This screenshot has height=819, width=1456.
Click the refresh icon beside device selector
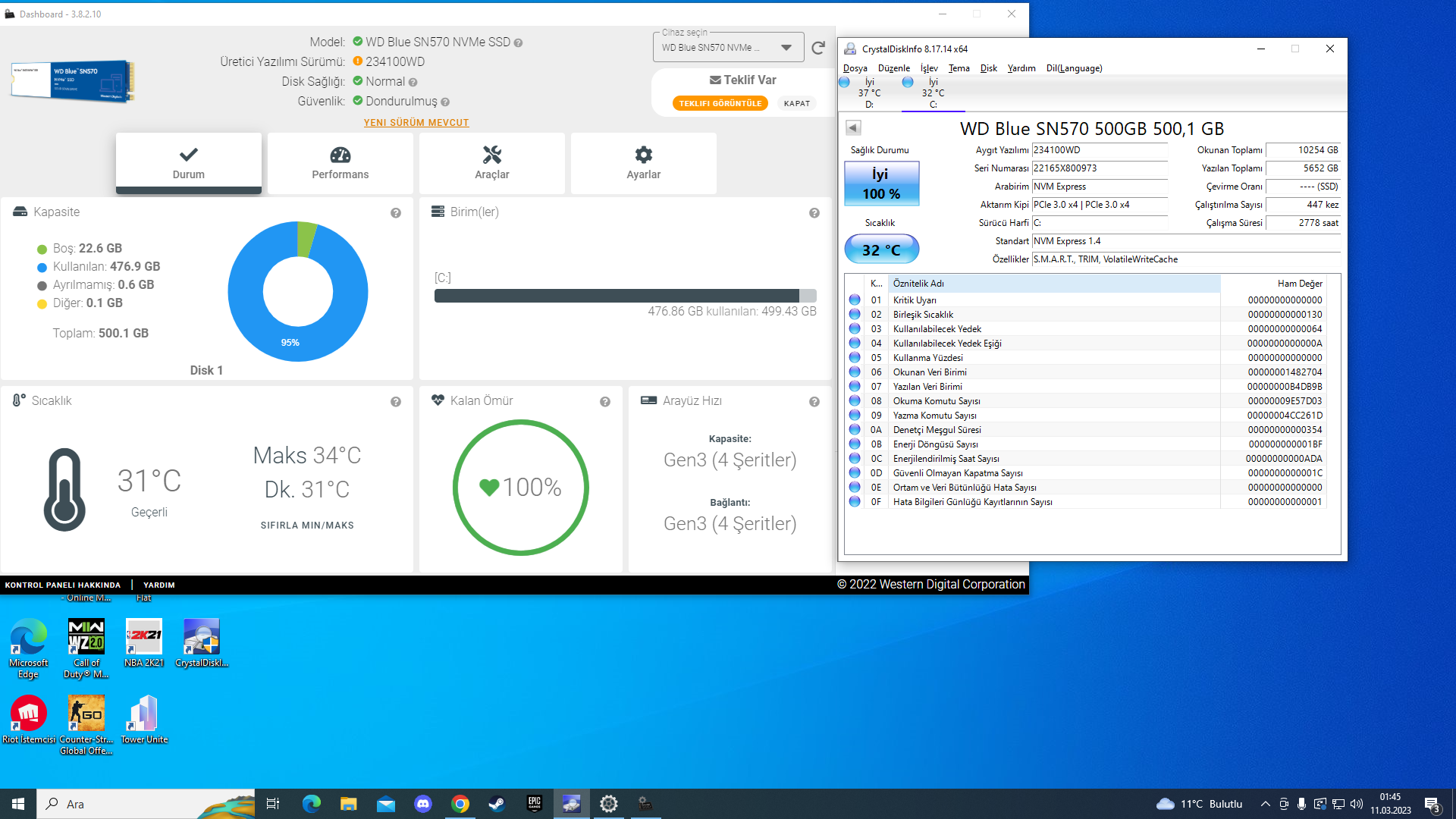click(x=818, y=49)
